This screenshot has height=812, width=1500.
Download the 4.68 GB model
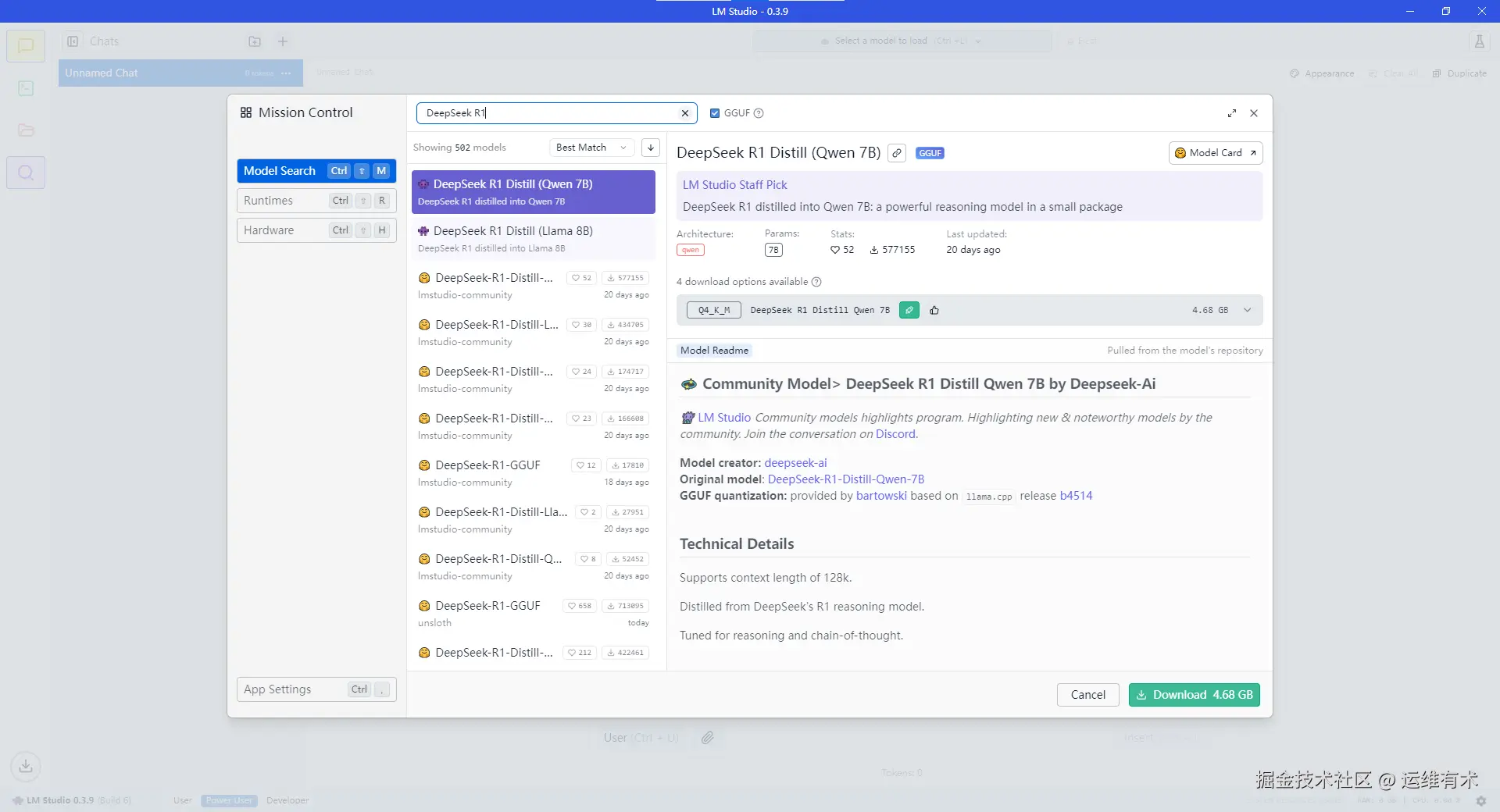click(x=1194, y=695)
